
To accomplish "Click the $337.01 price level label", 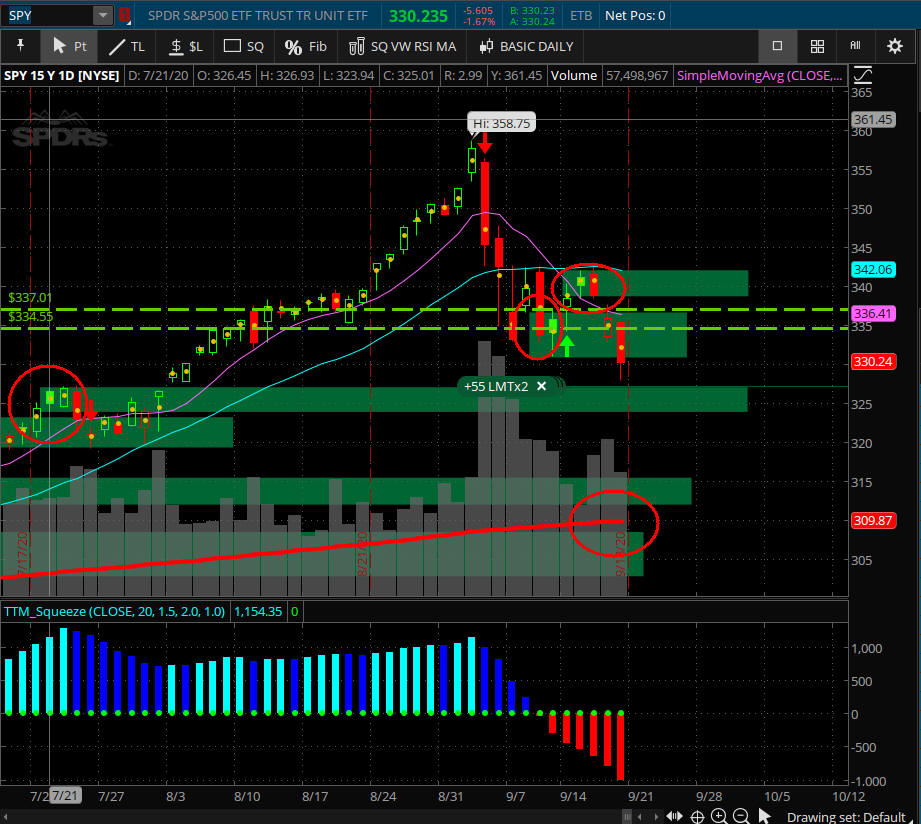I will click(30, 298).
